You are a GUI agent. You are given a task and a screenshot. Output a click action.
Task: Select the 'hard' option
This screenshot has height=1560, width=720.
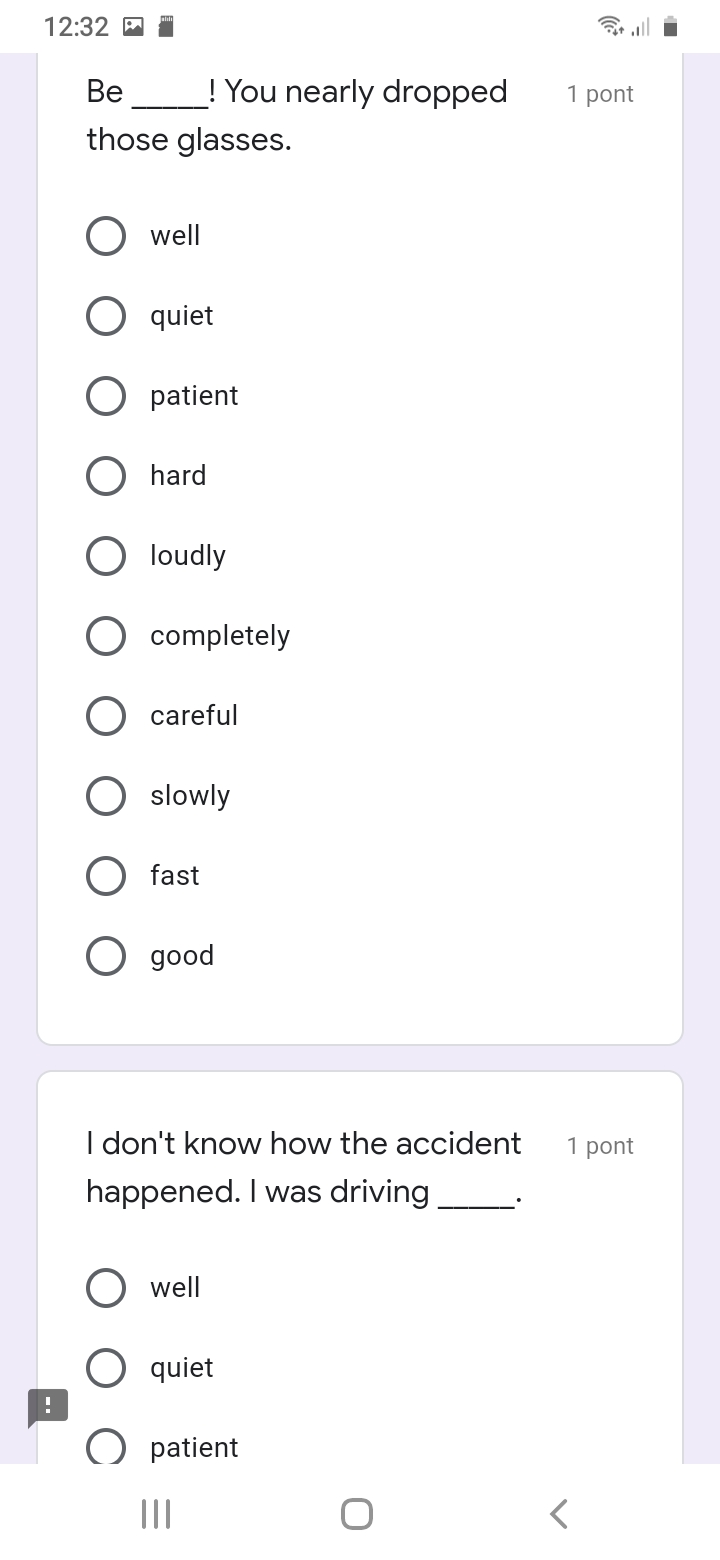tap(106, 476)
